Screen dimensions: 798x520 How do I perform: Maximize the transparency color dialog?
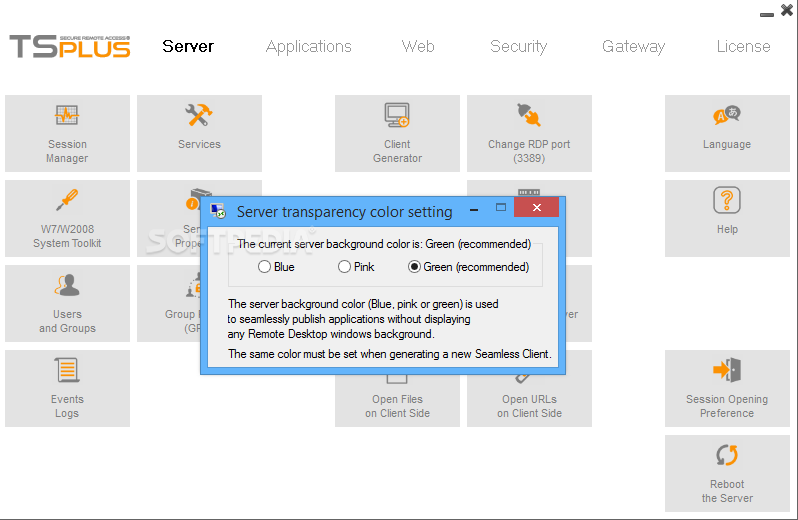501,207
